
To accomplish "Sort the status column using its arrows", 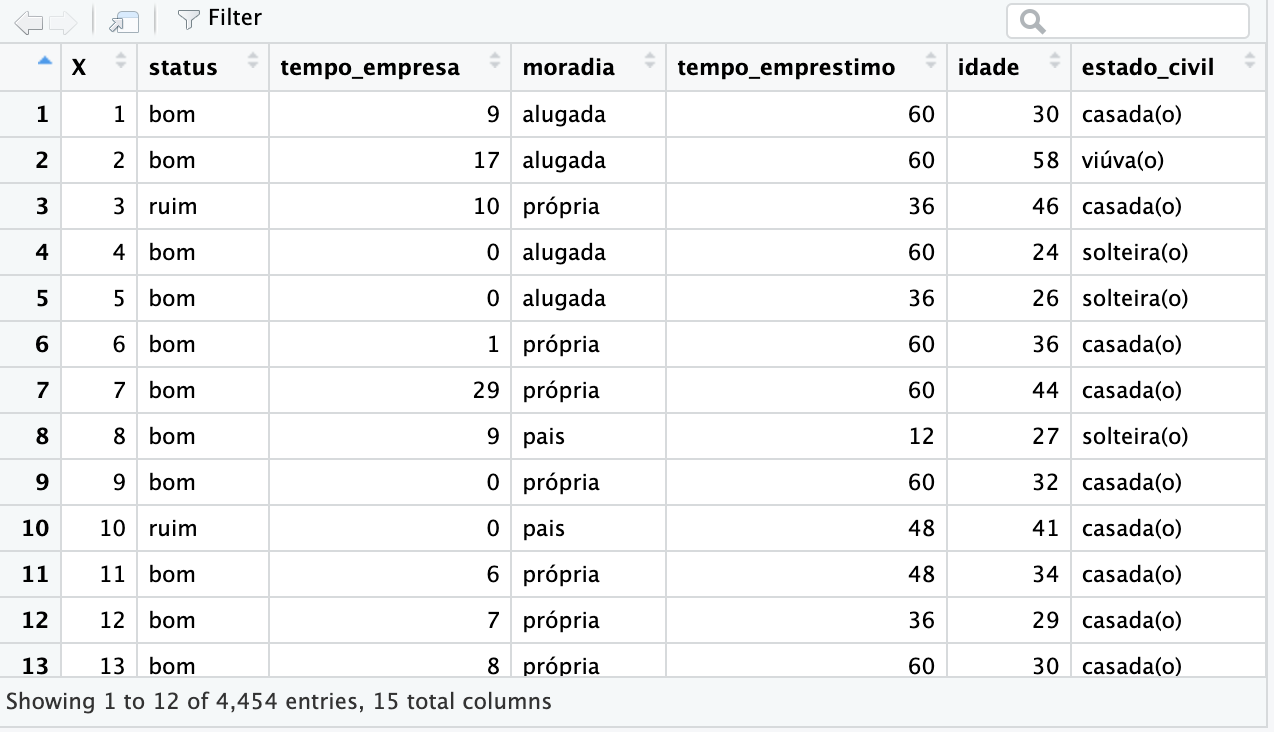I will (252, 62).
